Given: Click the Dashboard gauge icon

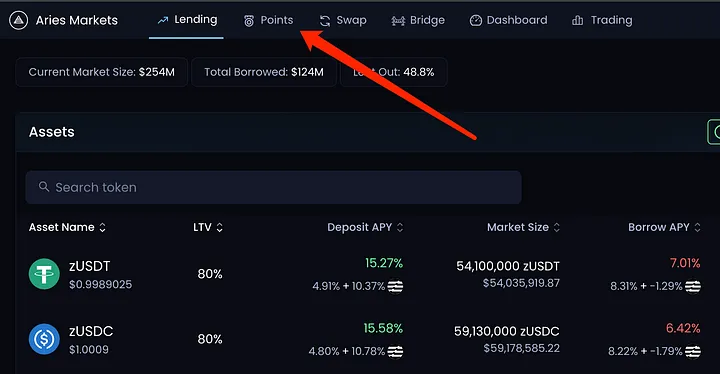Looking at the screenshot, I should [x=476, y=20].
